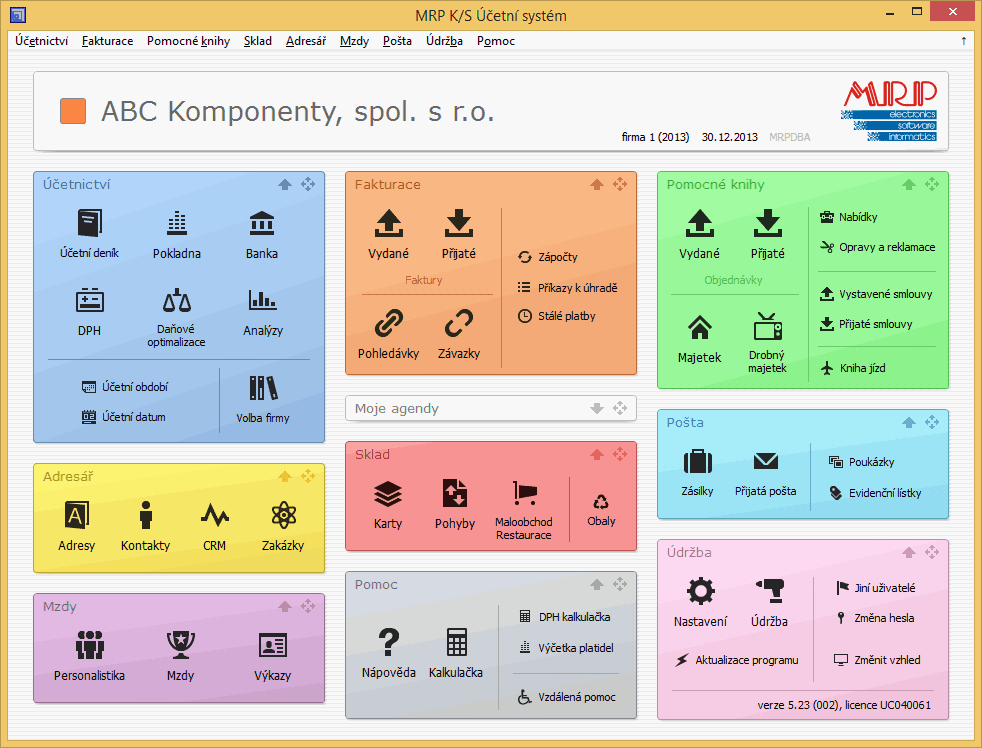The width and height of the screenshot is (982, 748).
Task: Select the Pokladna icon in Účetnictví panel
Action: pyautogui.click(x=177, y=235)
